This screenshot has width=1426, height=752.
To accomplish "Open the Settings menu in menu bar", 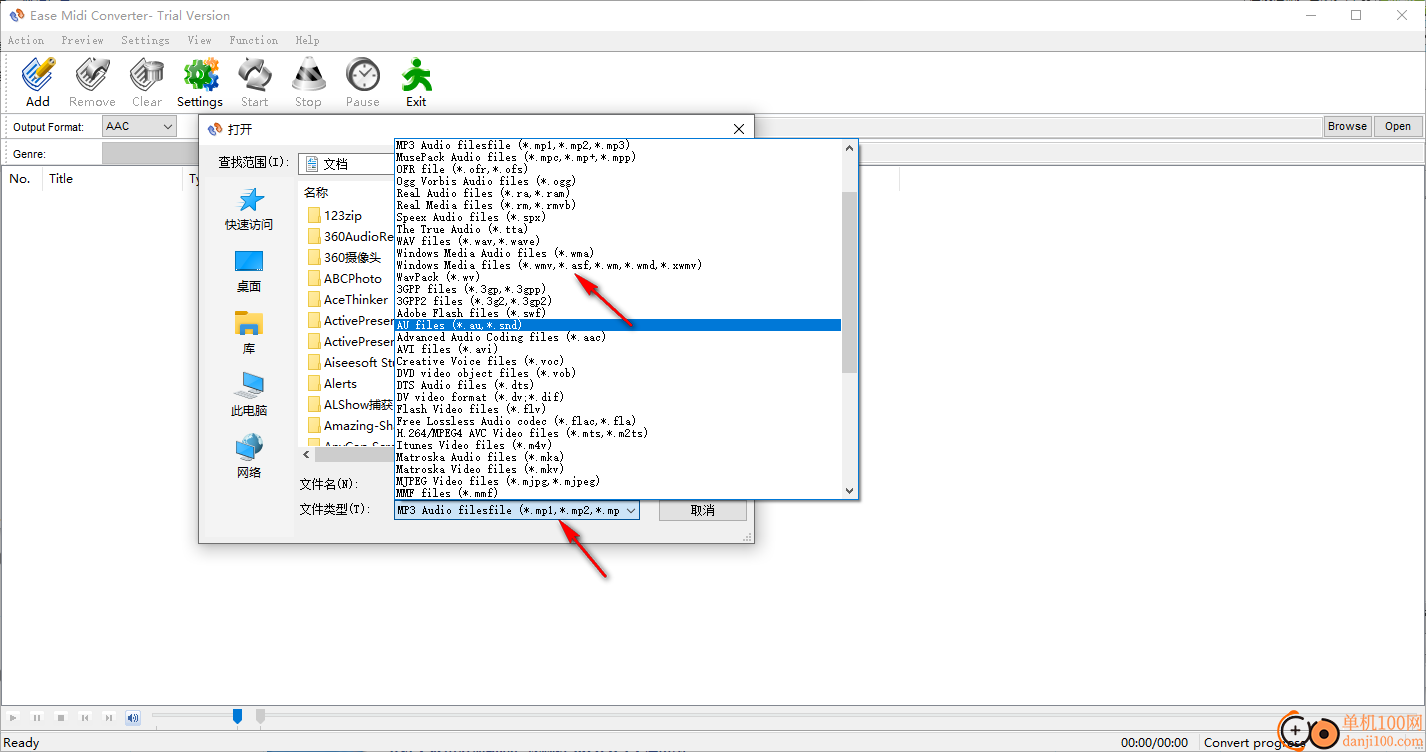I will [x=146, y=40].
